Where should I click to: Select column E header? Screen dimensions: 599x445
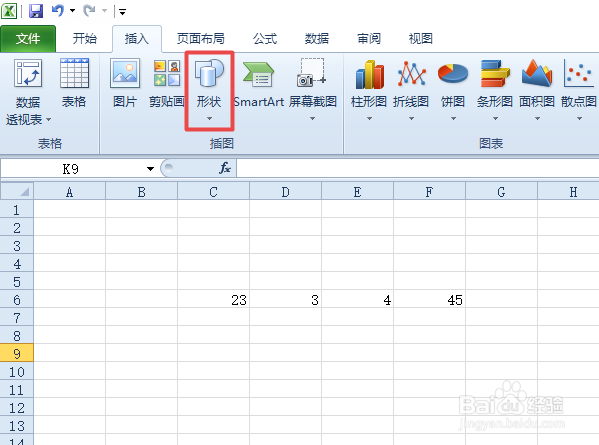click(357, 192)
